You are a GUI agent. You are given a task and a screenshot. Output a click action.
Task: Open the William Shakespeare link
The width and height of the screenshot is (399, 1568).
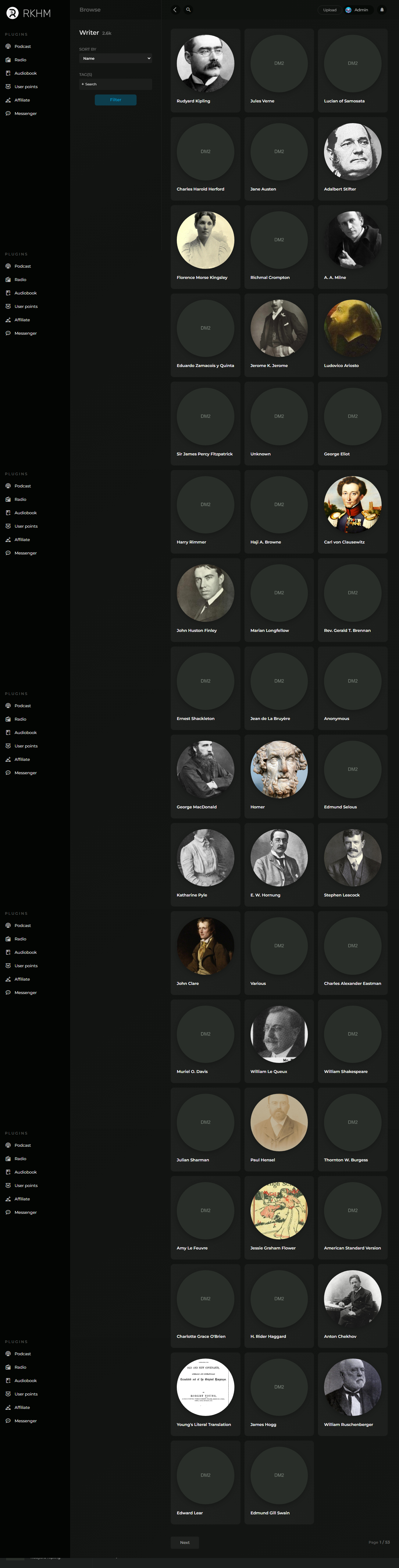[346, 1072]
